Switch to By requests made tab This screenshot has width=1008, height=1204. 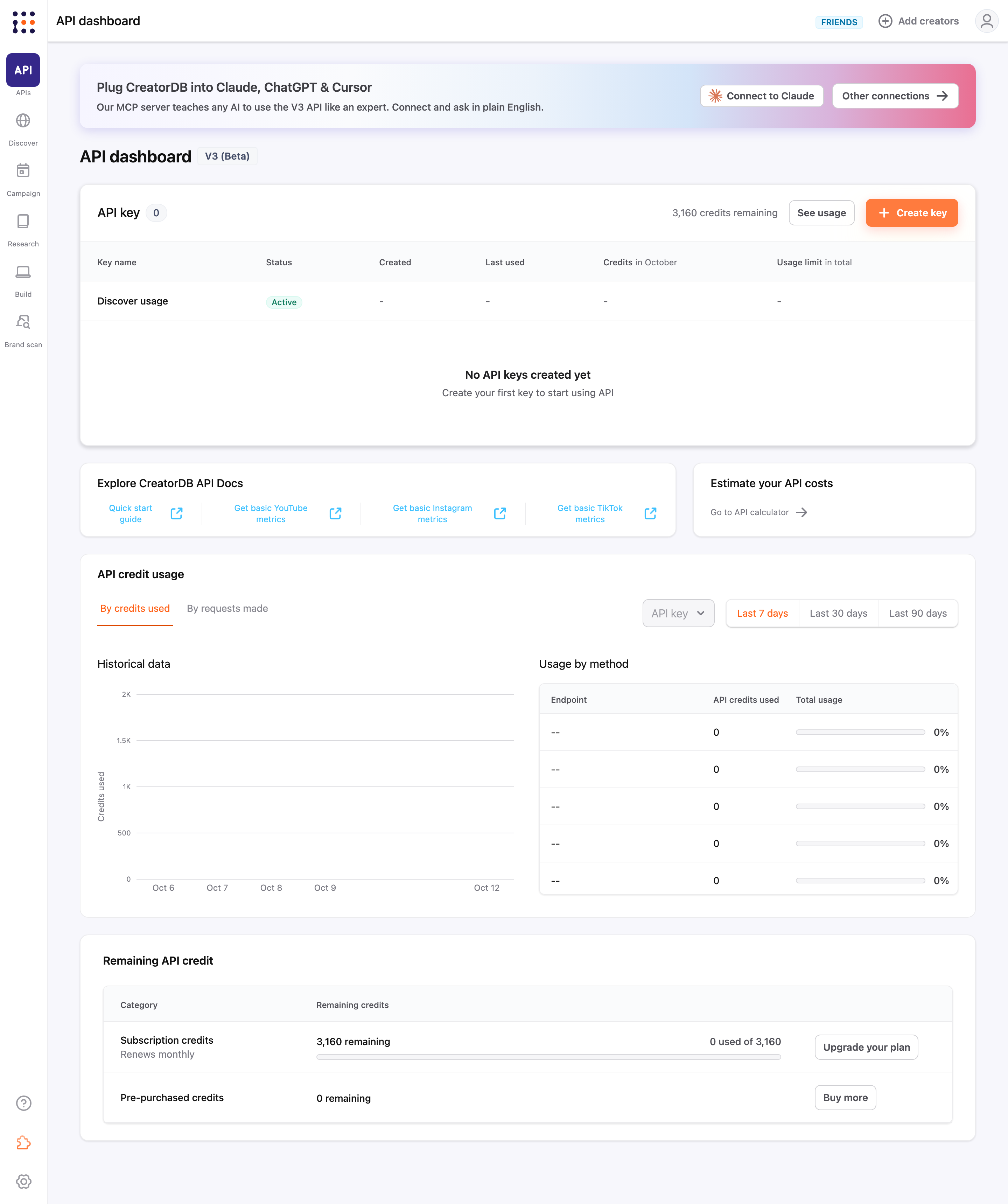[x=227, y=608]
